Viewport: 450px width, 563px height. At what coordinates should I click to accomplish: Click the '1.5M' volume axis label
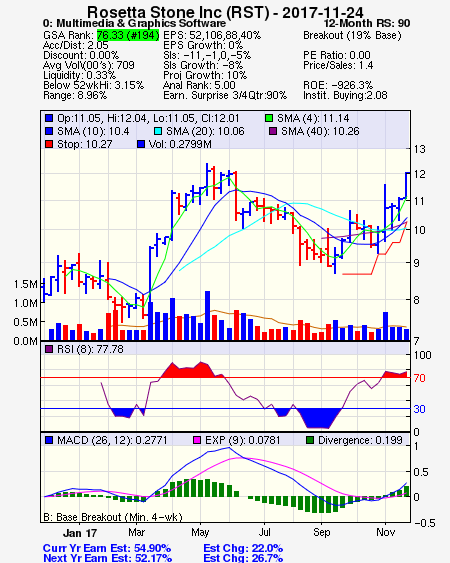click(x=25, y=284)
